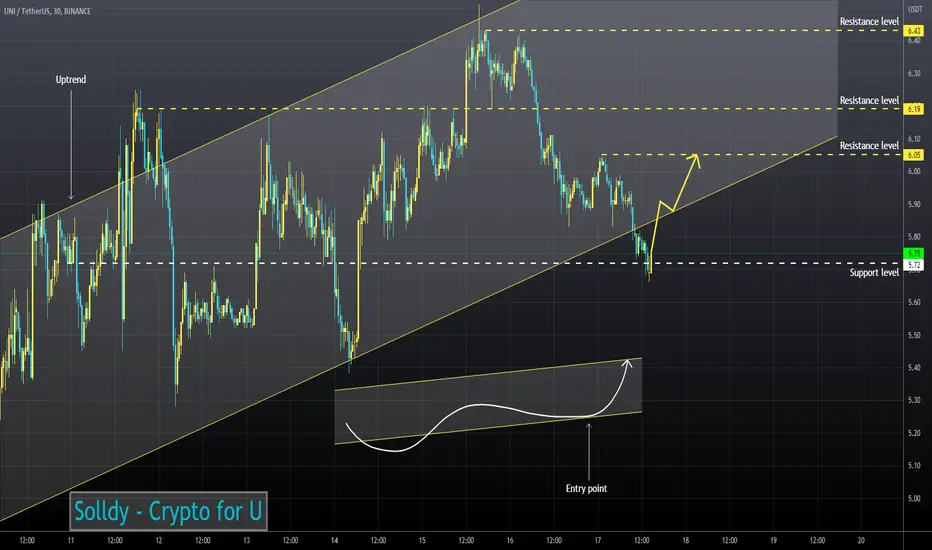Click date 14 on the time axis
Viewport: 932px width, 550px height.
(335, 540)
